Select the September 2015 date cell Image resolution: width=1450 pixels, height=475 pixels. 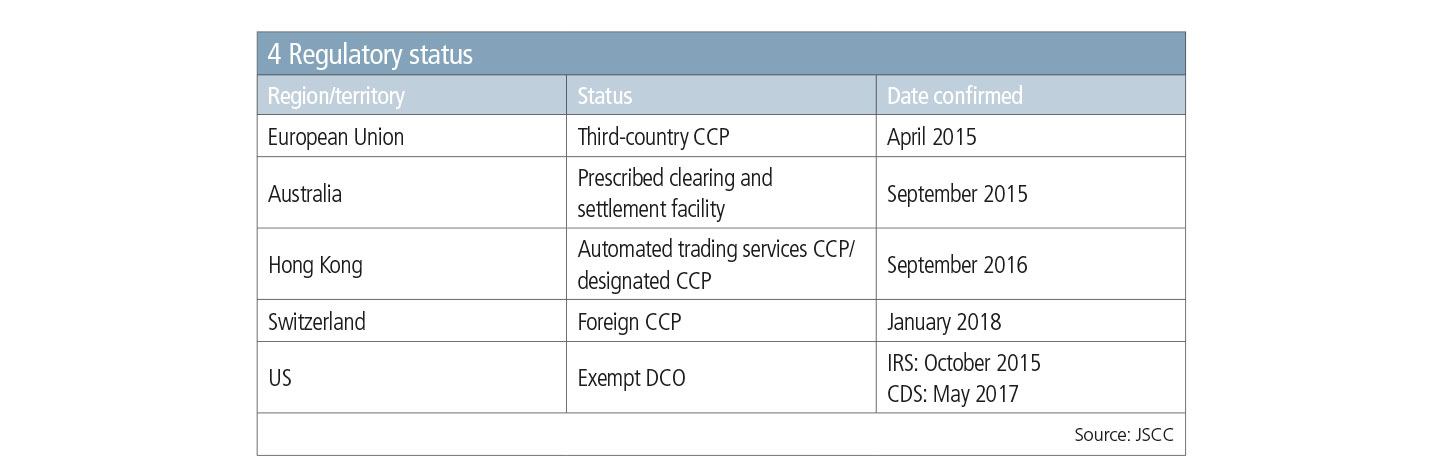(x=957, y=193)
